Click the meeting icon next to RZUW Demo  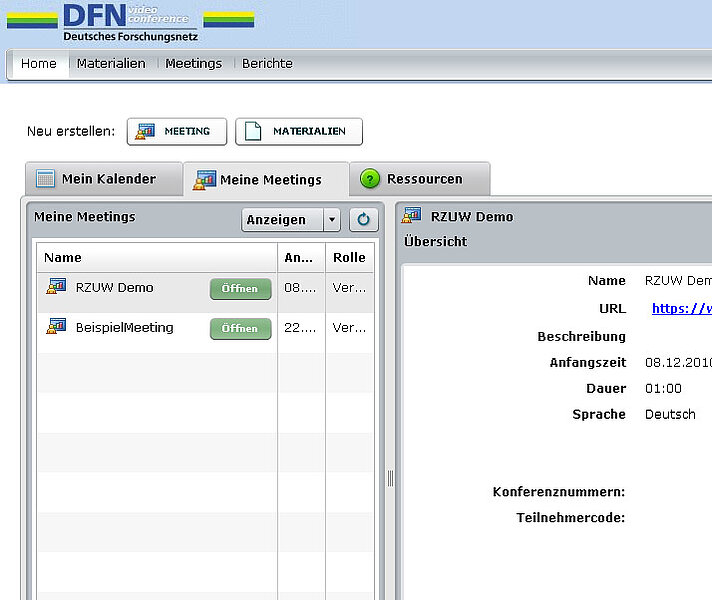[x=56, y=288]
